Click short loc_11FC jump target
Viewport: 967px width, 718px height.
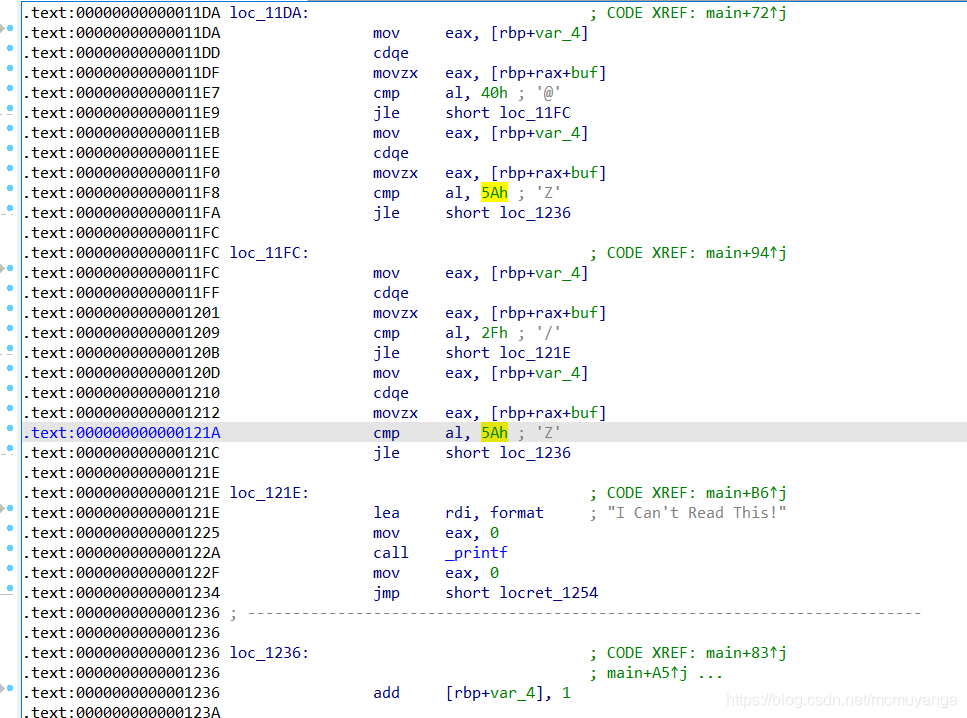(508, 113)
